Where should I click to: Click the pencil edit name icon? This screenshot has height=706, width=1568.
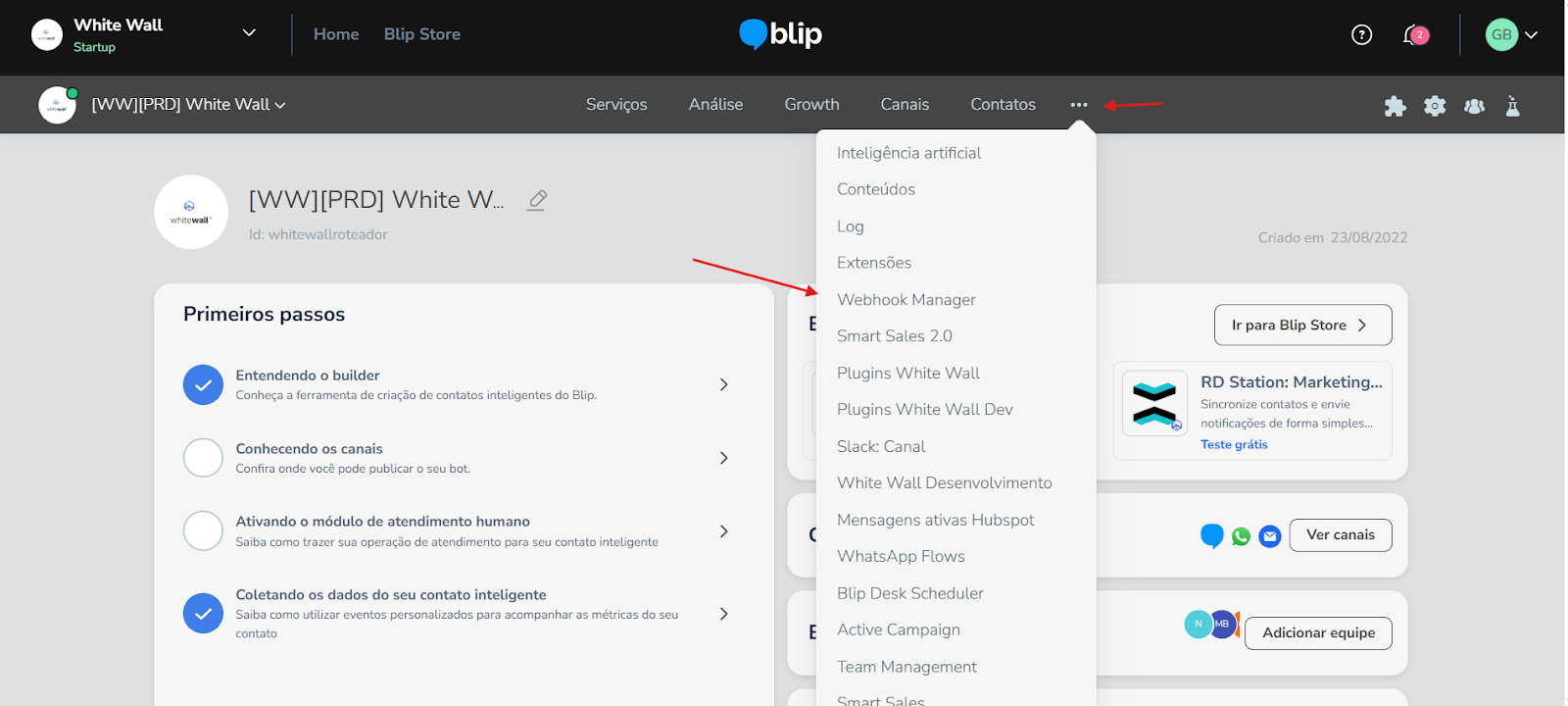pyautogui.click(x=537, y=200)
